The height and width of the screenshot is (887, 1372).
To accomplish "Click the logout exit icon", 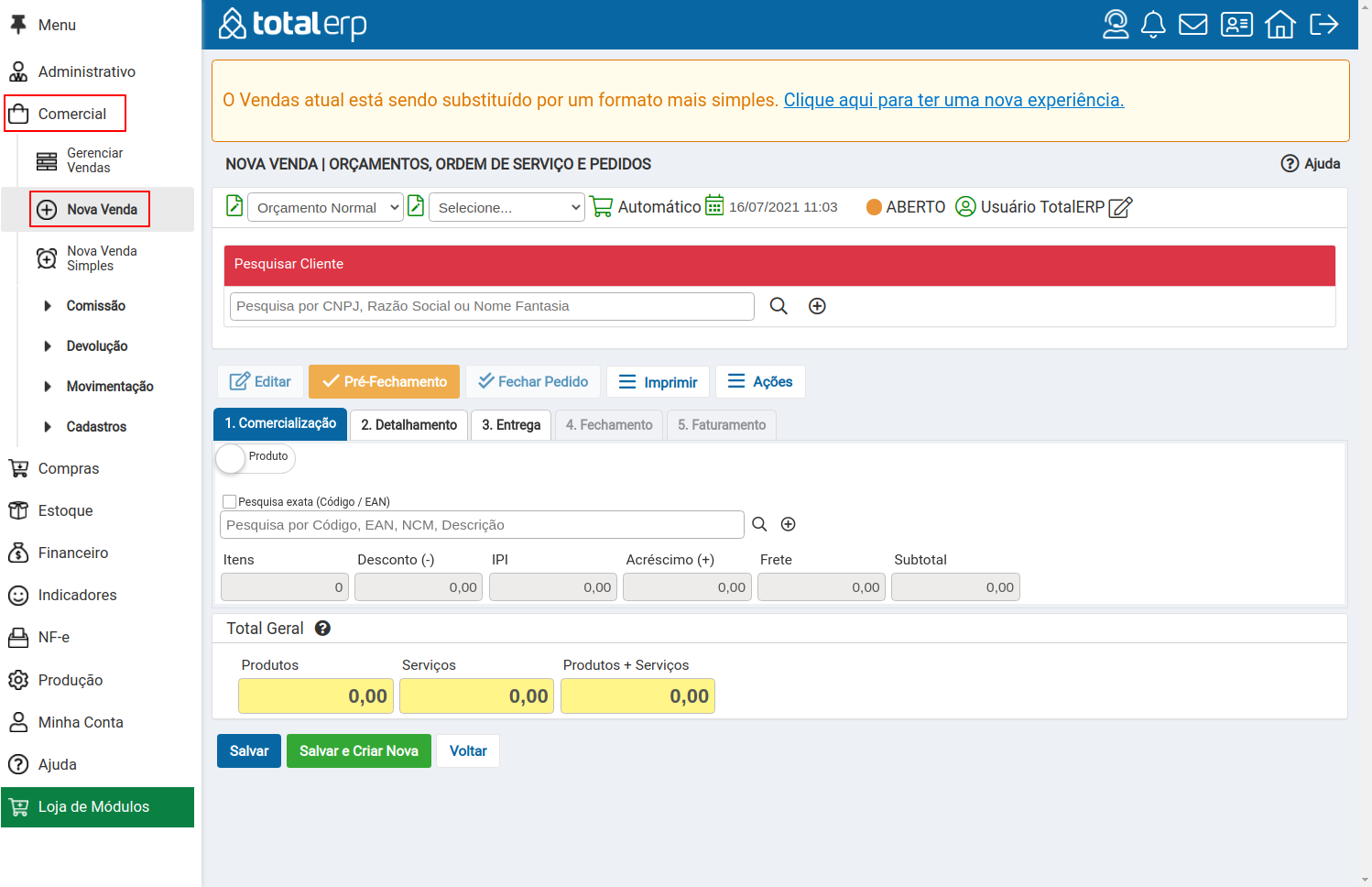I will point(1324,24).
